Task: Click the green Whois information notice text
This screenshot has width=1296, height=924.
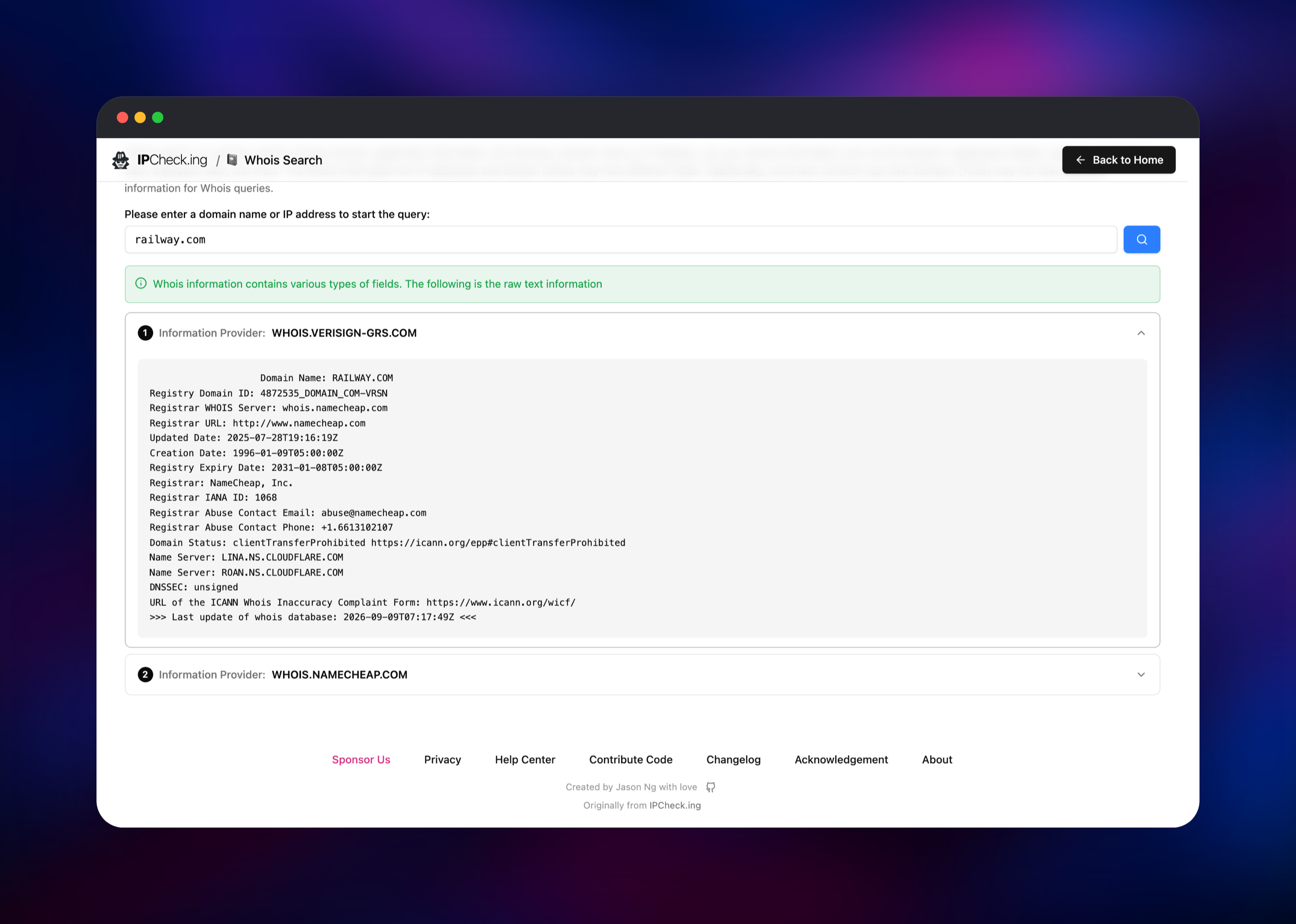Action: (x=377, y=284)
